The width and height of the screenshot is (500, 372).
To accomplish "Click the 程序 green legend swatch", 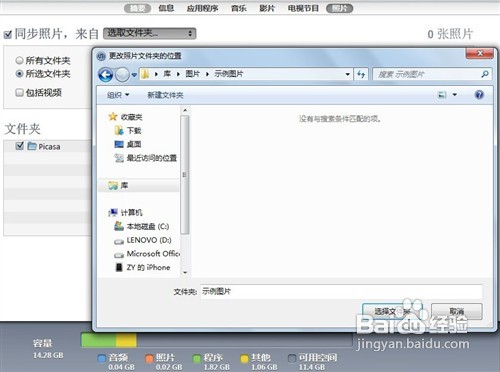I will click(197, 358).
